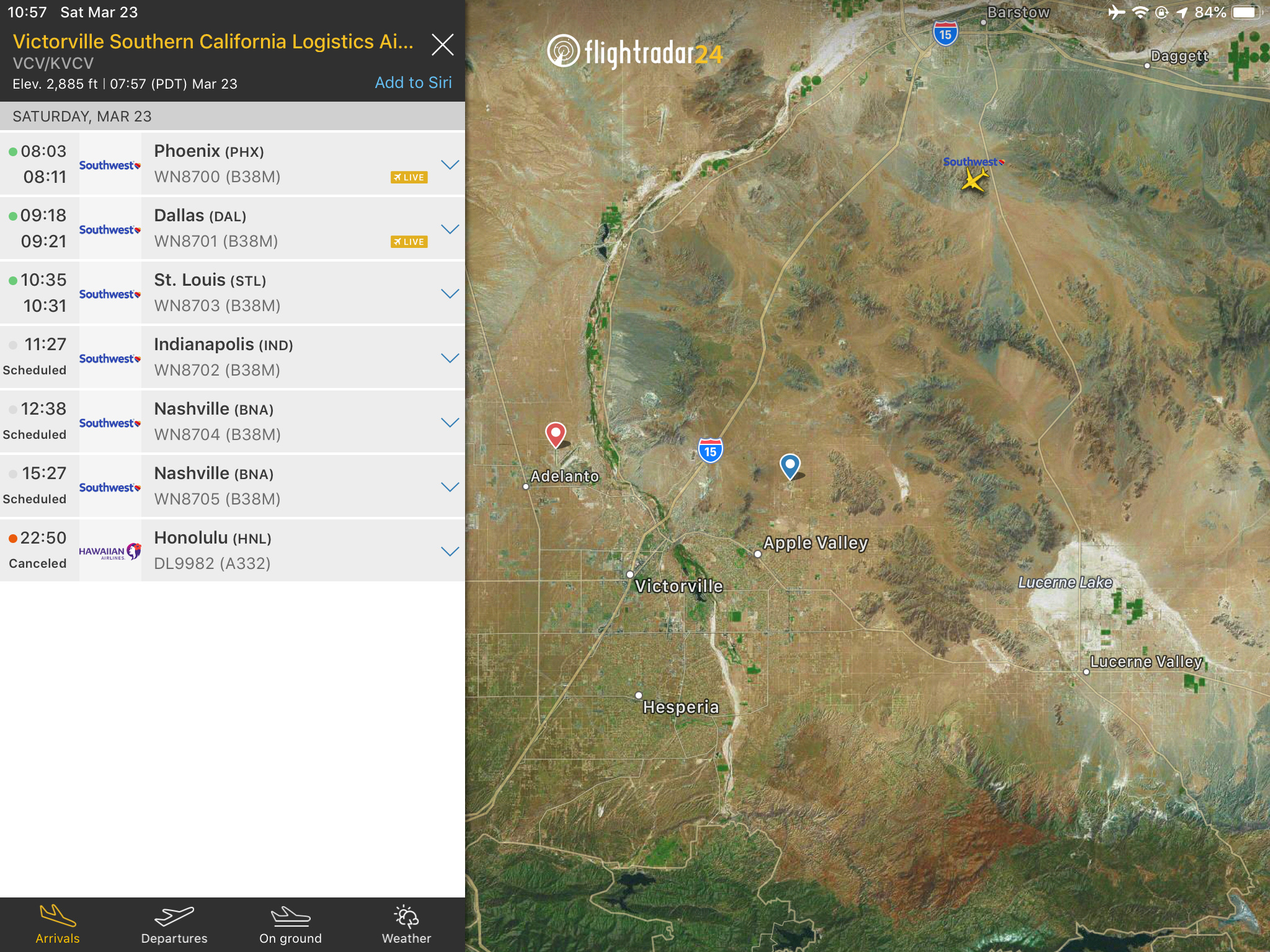Image resolution: width=1270 pixels, height=952 pixels.
Task: Close the Victorville airport panel
Action: 442,45
